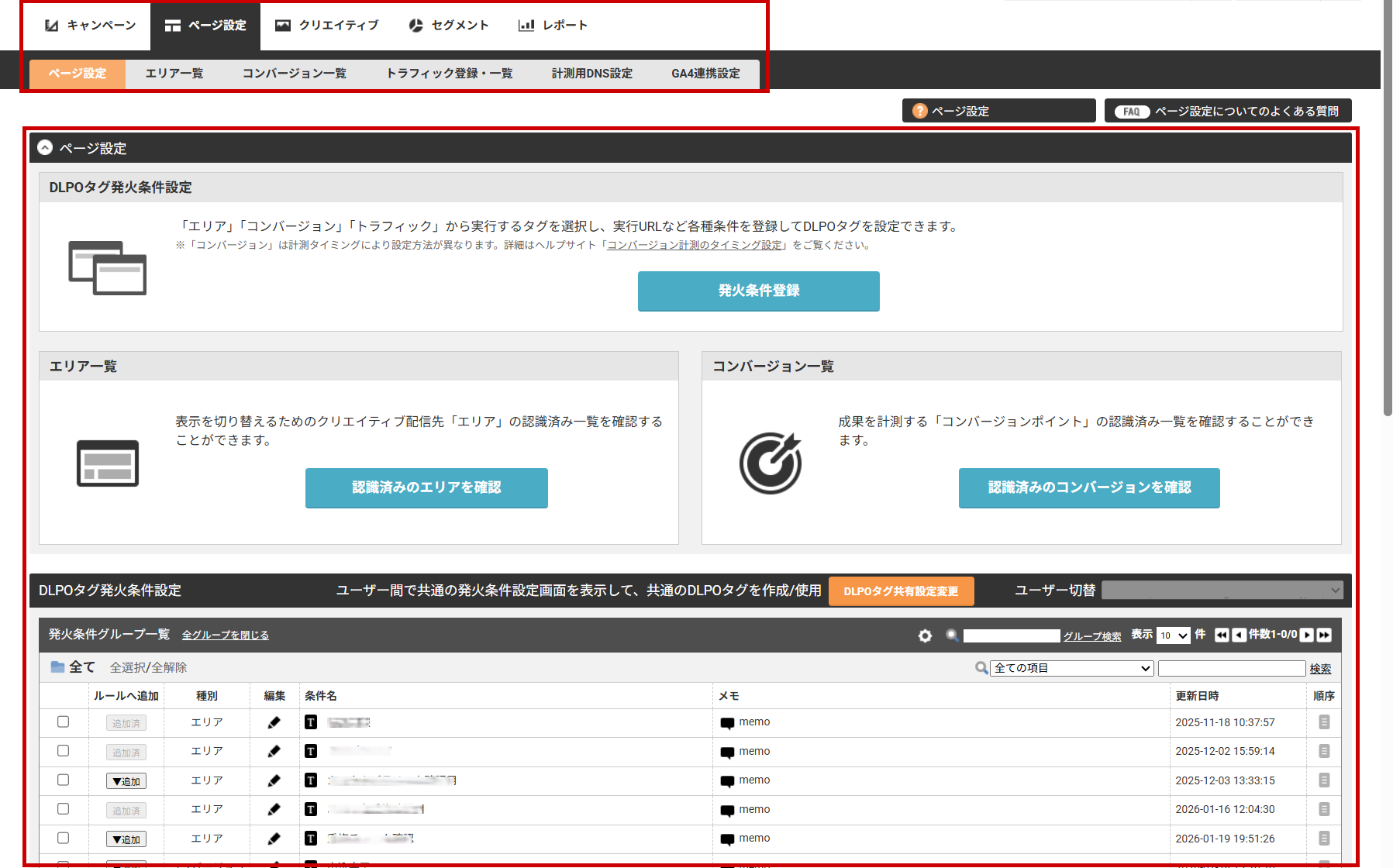Click the T icon in 2026-01-19 row
This screenshot has width=1393, height=868.
click(311, 839)
